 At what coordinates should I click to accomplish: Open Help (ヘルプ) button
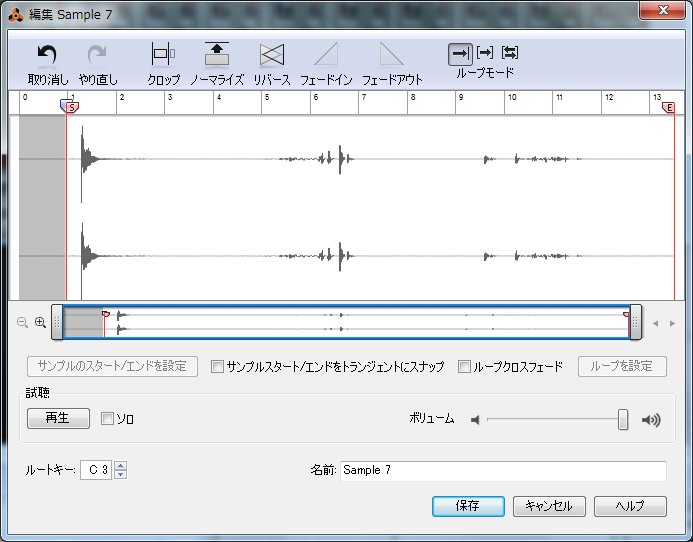tap(630, 506)
